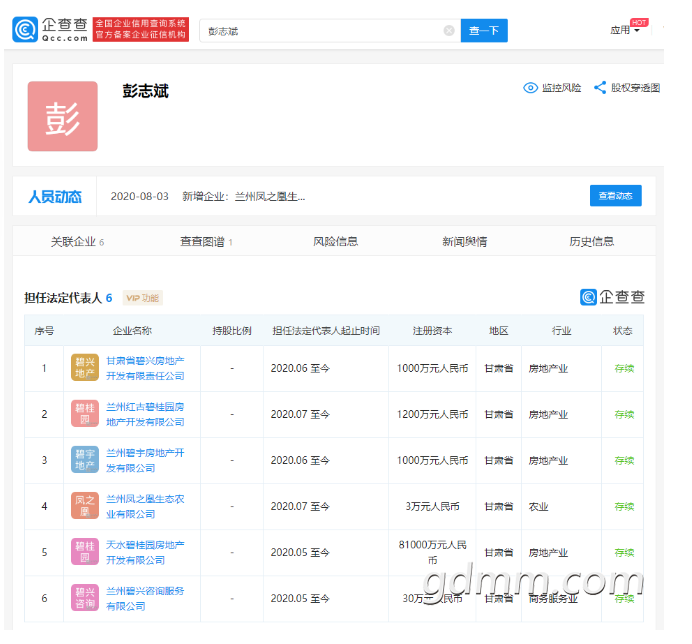The height and width of the screenshot is (644, 692).
Task: Click the 序号 column header
Action: click(x=44, y=331)
